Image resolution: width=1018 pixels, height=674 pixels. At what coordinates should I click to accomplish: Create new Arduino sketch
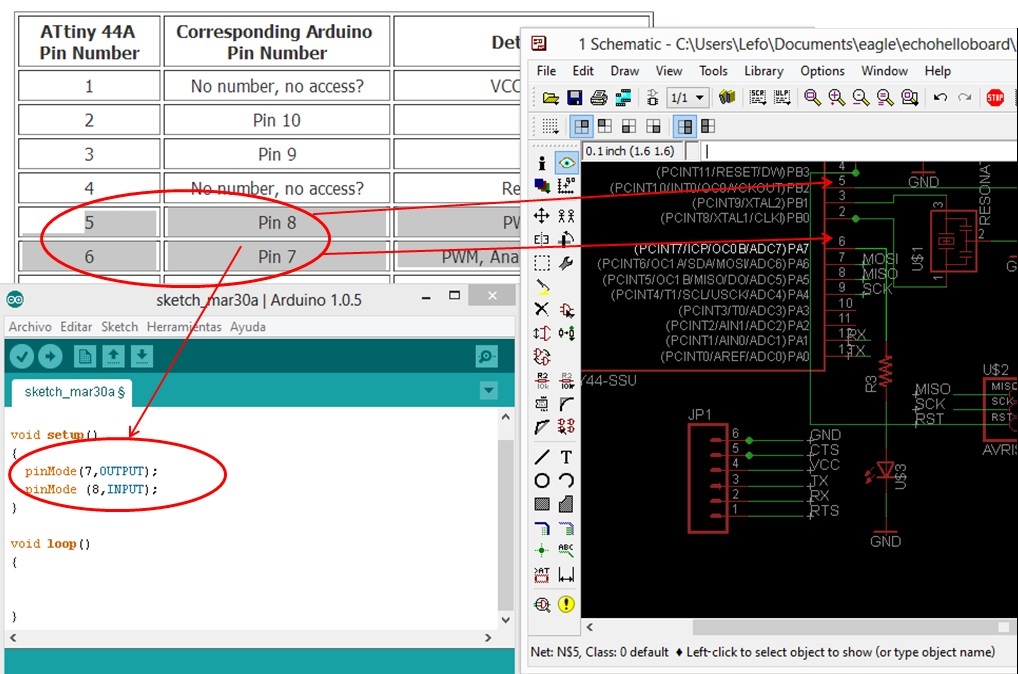84,356
